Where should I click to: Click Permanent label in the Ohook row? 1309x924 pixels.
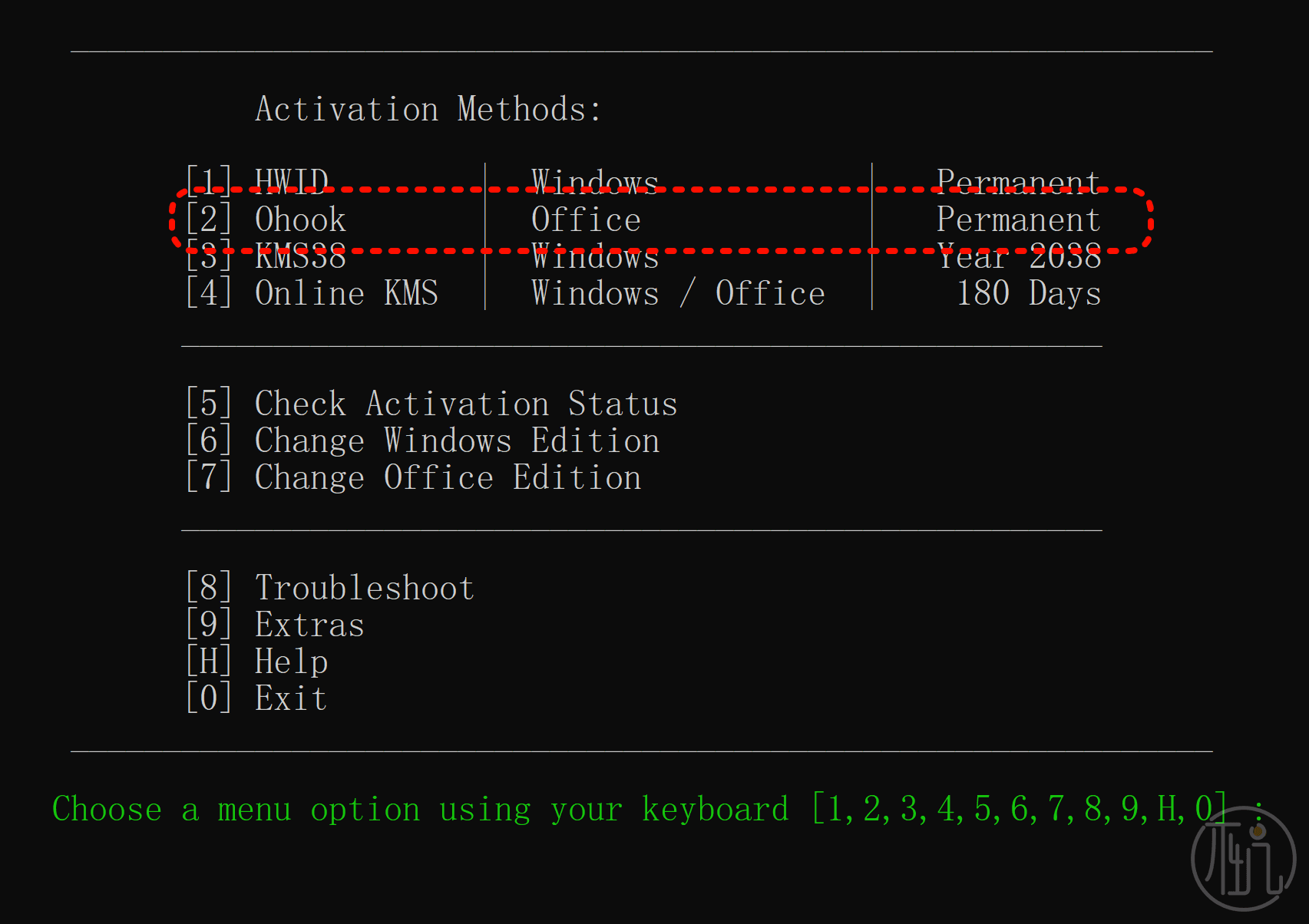(x=1018, y=219)
